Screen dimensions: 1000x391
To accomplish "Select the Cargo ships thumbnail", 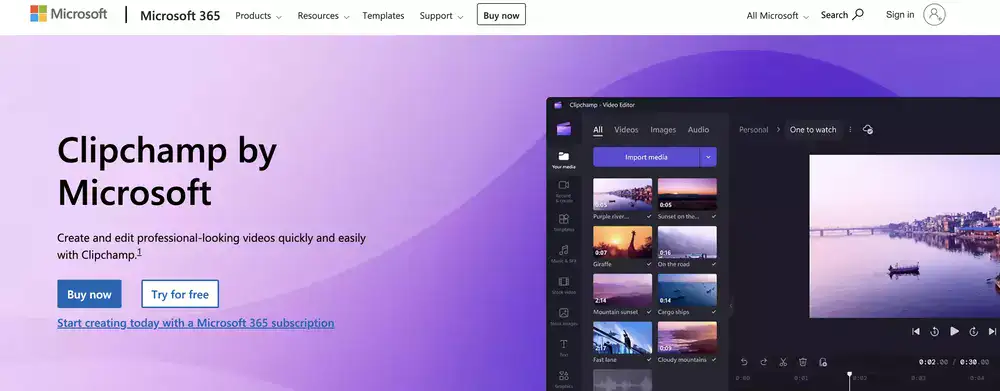I will coord(687,290).
